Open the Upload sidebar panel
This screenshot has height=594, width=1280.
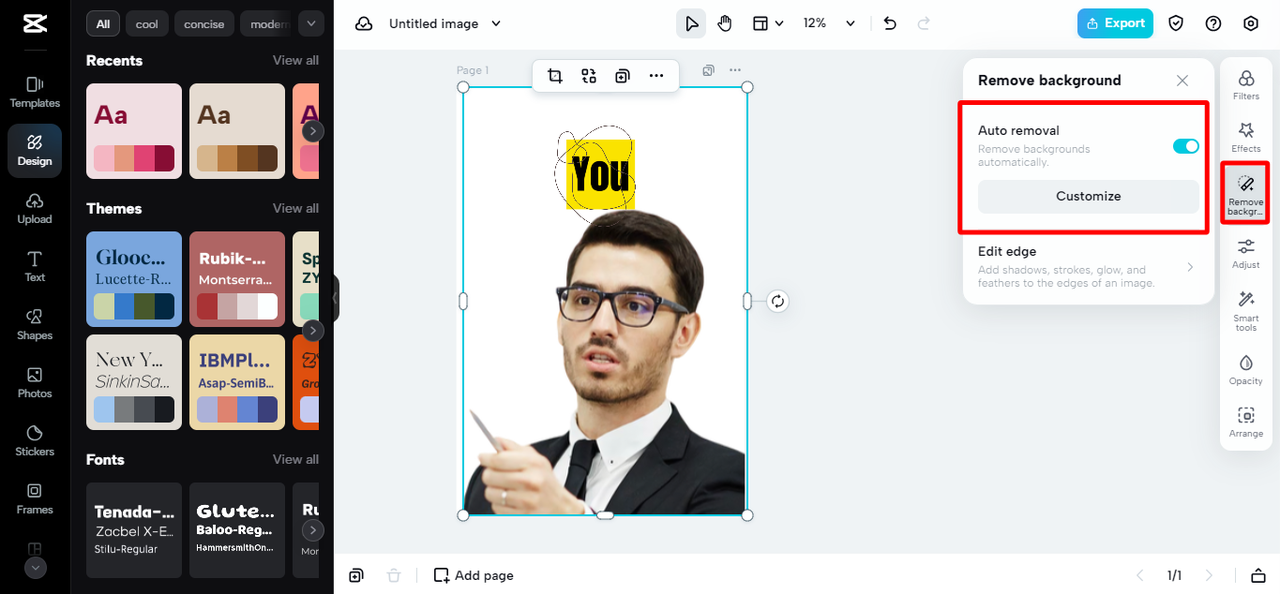[35, 208]
